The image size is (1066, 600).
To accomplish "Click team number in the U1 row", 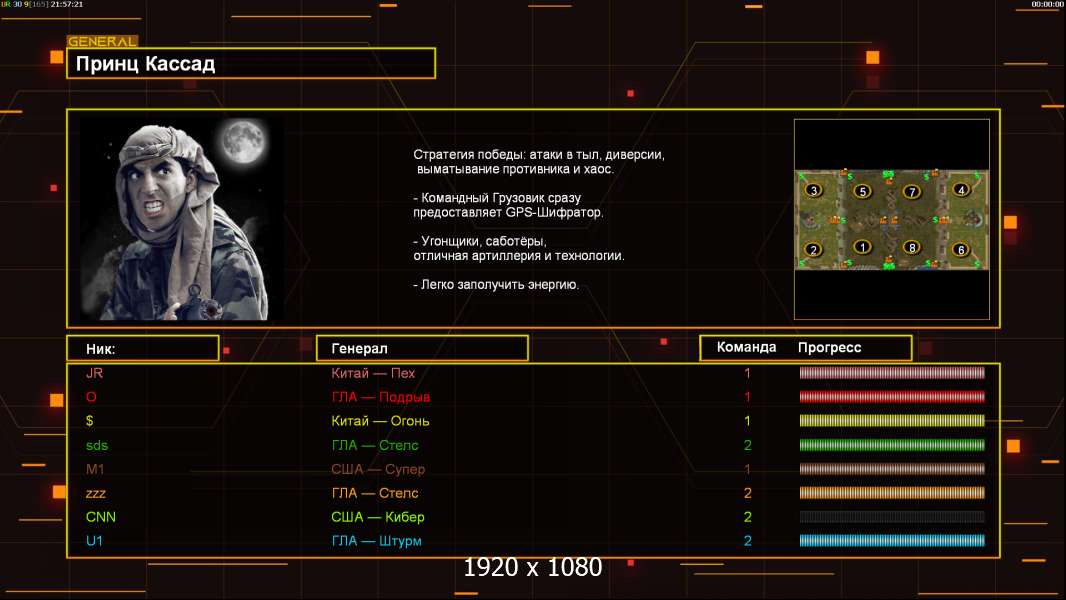I will 747,541.
